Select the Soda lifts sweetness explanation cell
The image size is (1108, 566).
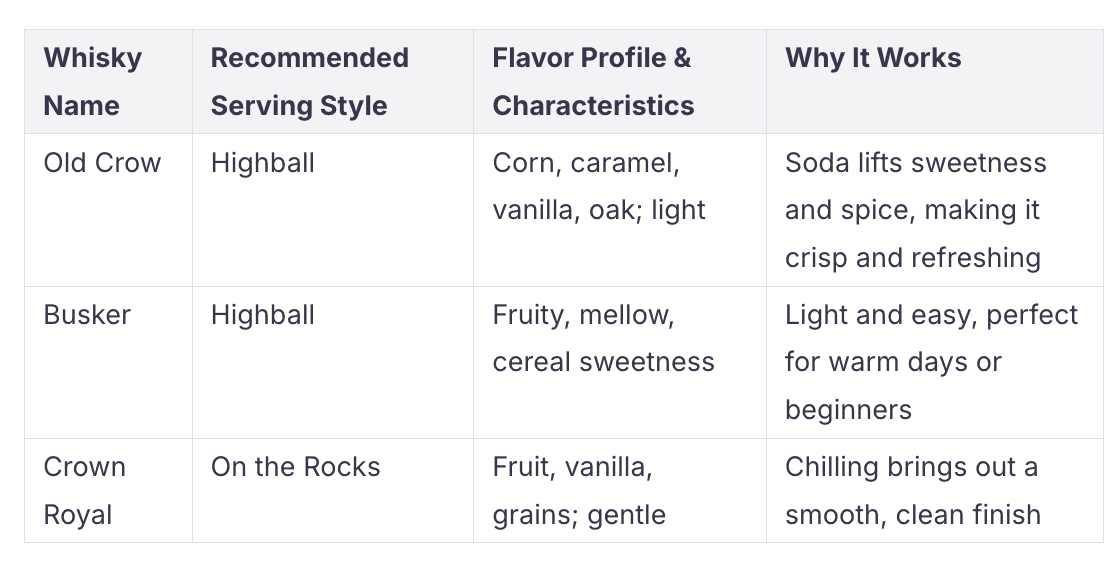pos(935,210)
